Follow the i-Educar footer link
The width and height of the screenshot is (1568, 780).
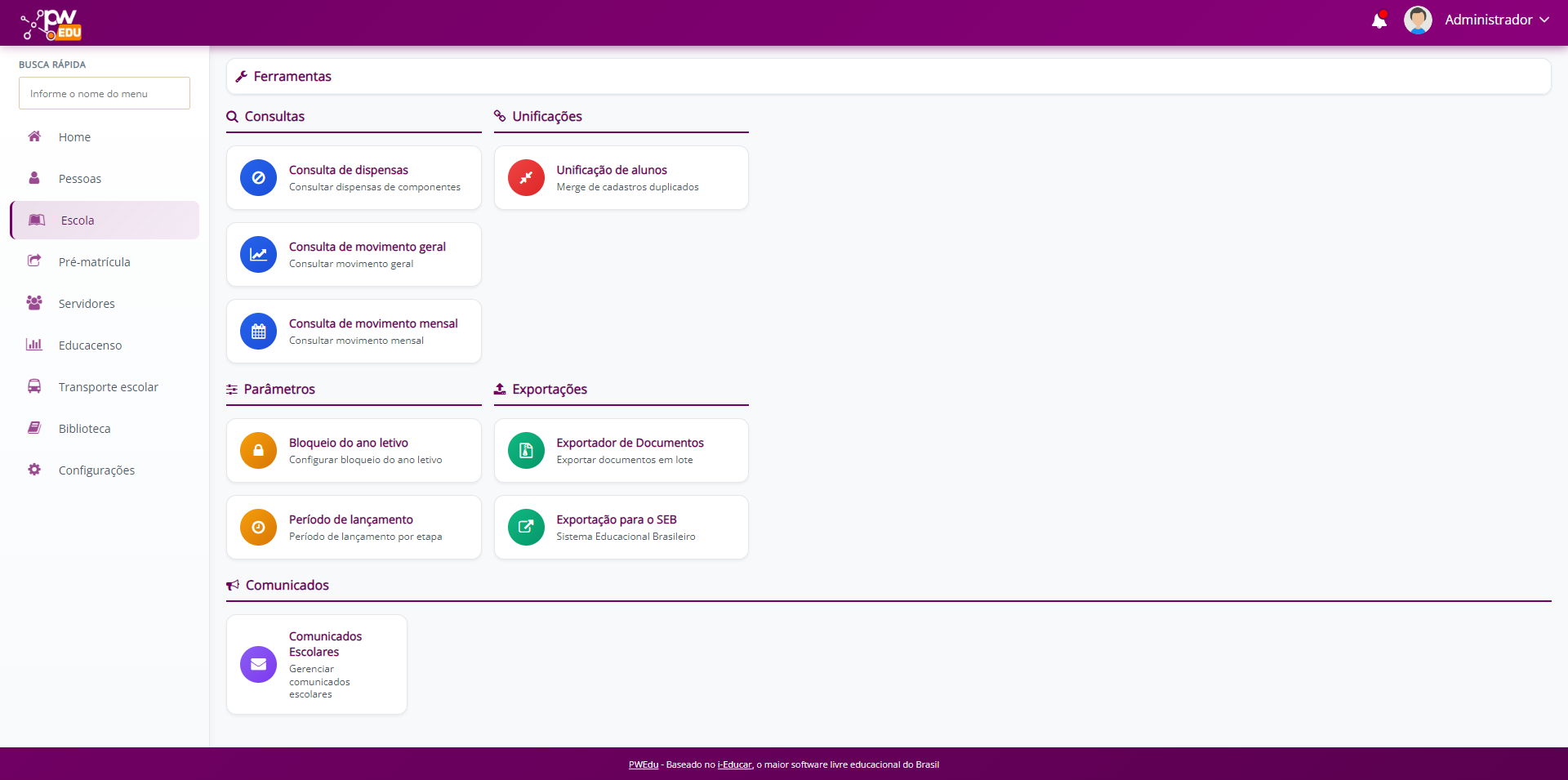pyautogui.click(x=734, y=764)
